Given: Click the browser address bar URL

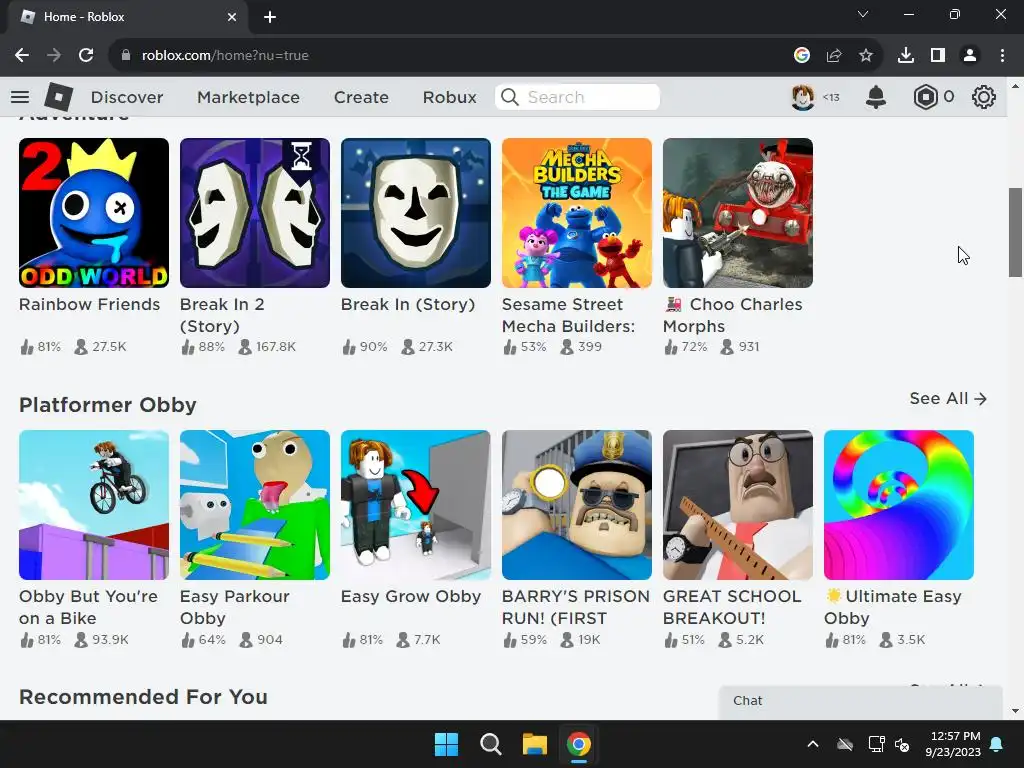Looking at the screenshot, I should pos(225,56).
